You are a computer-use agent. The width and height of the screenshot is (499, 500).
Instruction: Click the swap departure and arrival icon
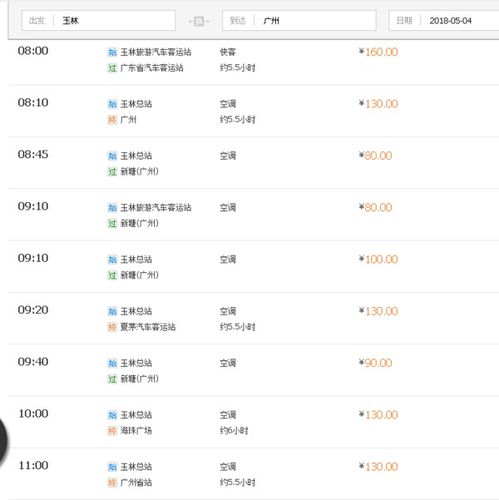(199, 21)
